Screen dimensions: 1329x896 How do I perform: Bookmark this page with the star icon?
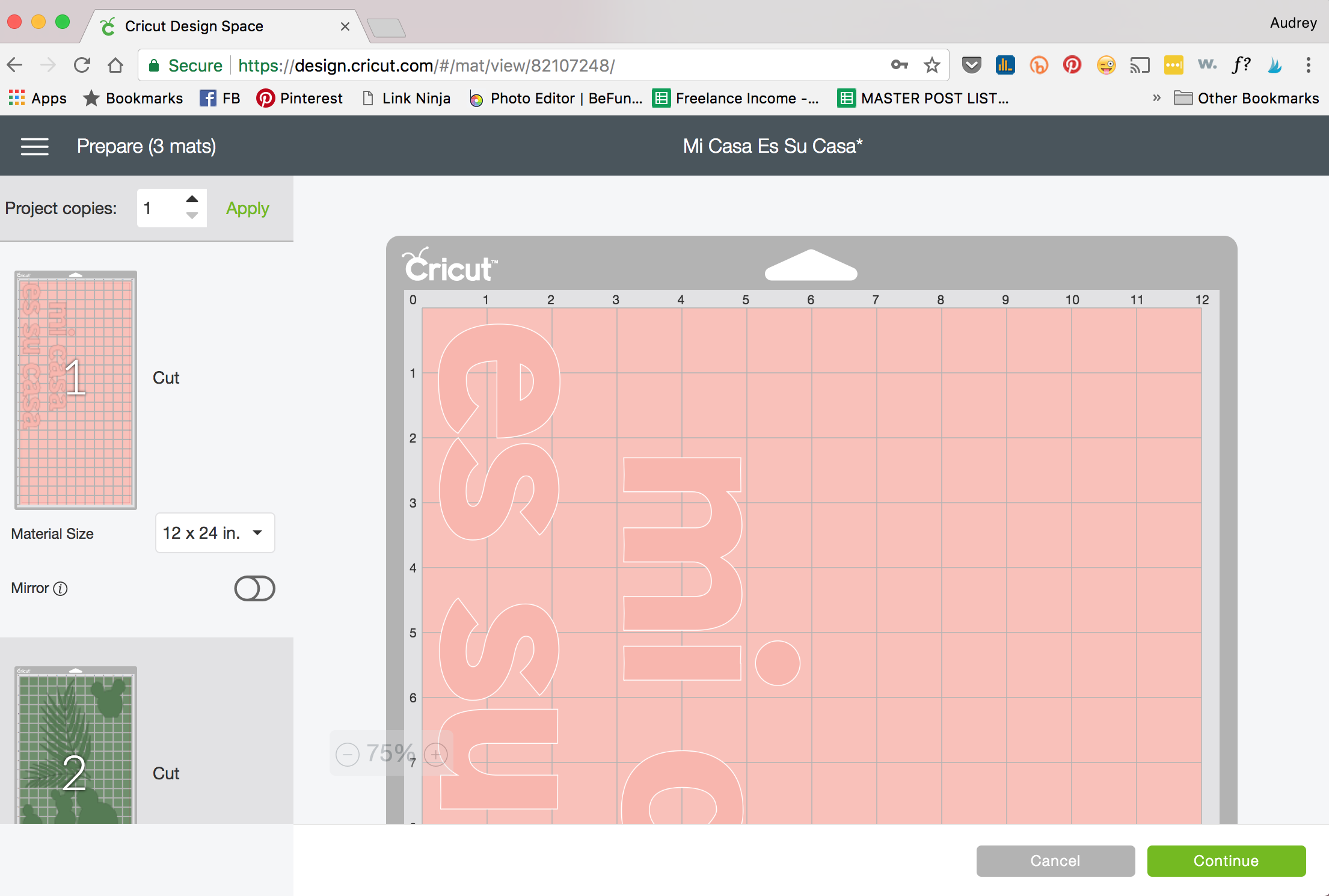coord(932,65)
